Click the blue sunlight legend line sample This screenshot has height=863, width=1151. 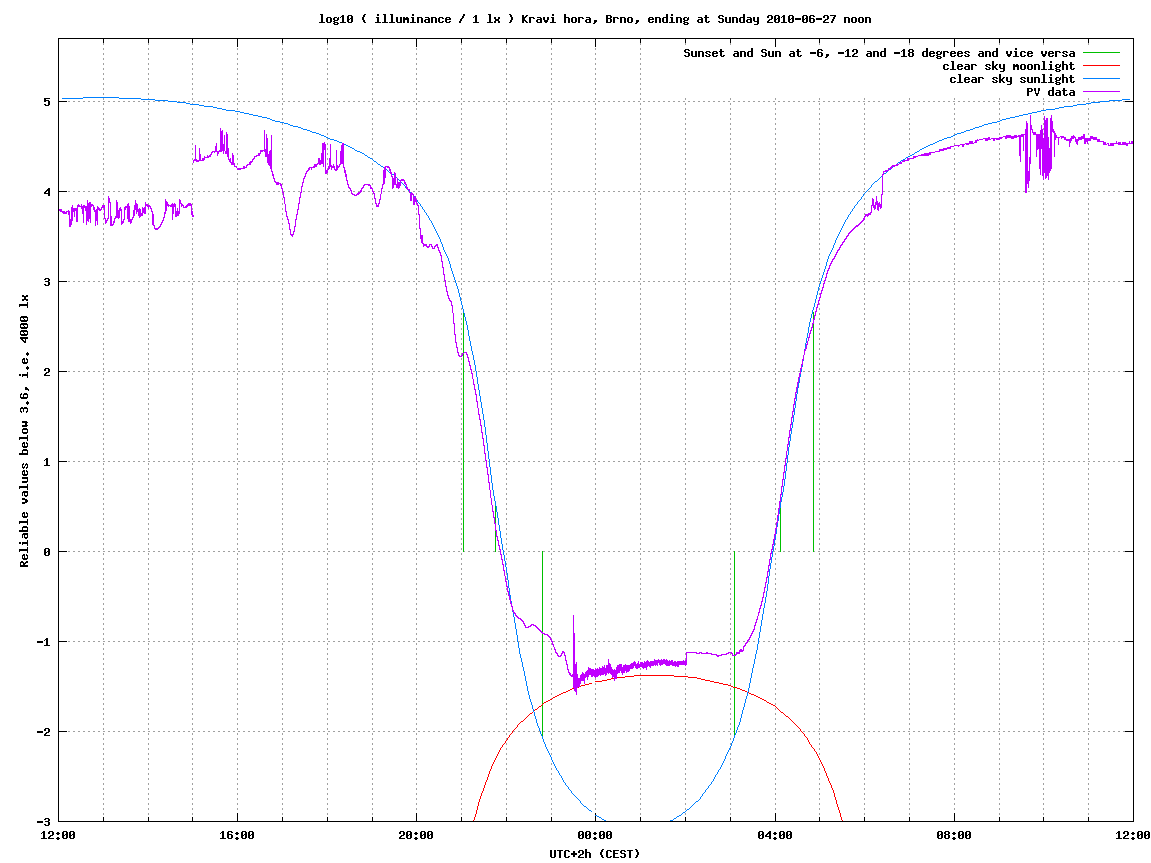tap(1101, 79)
